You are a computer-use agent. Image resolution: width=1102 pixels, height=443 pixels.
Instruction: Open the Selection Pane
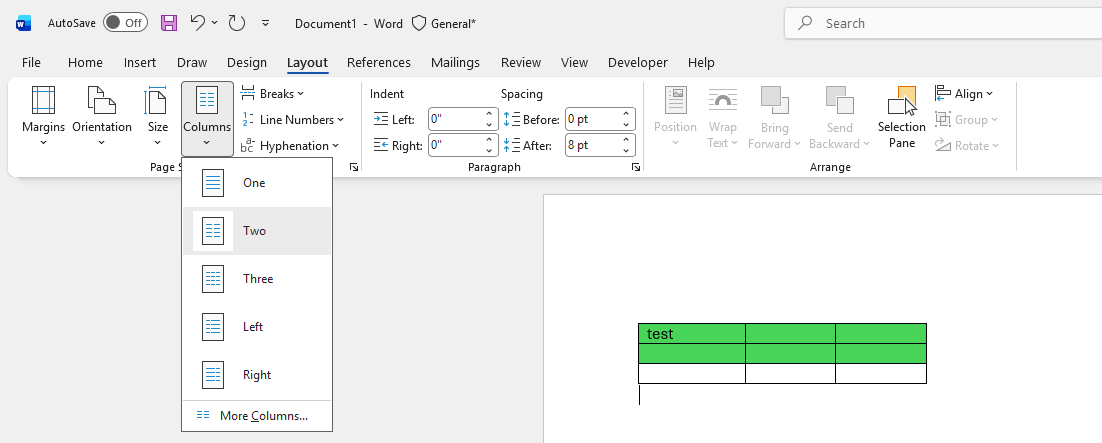tap(902, 117)
